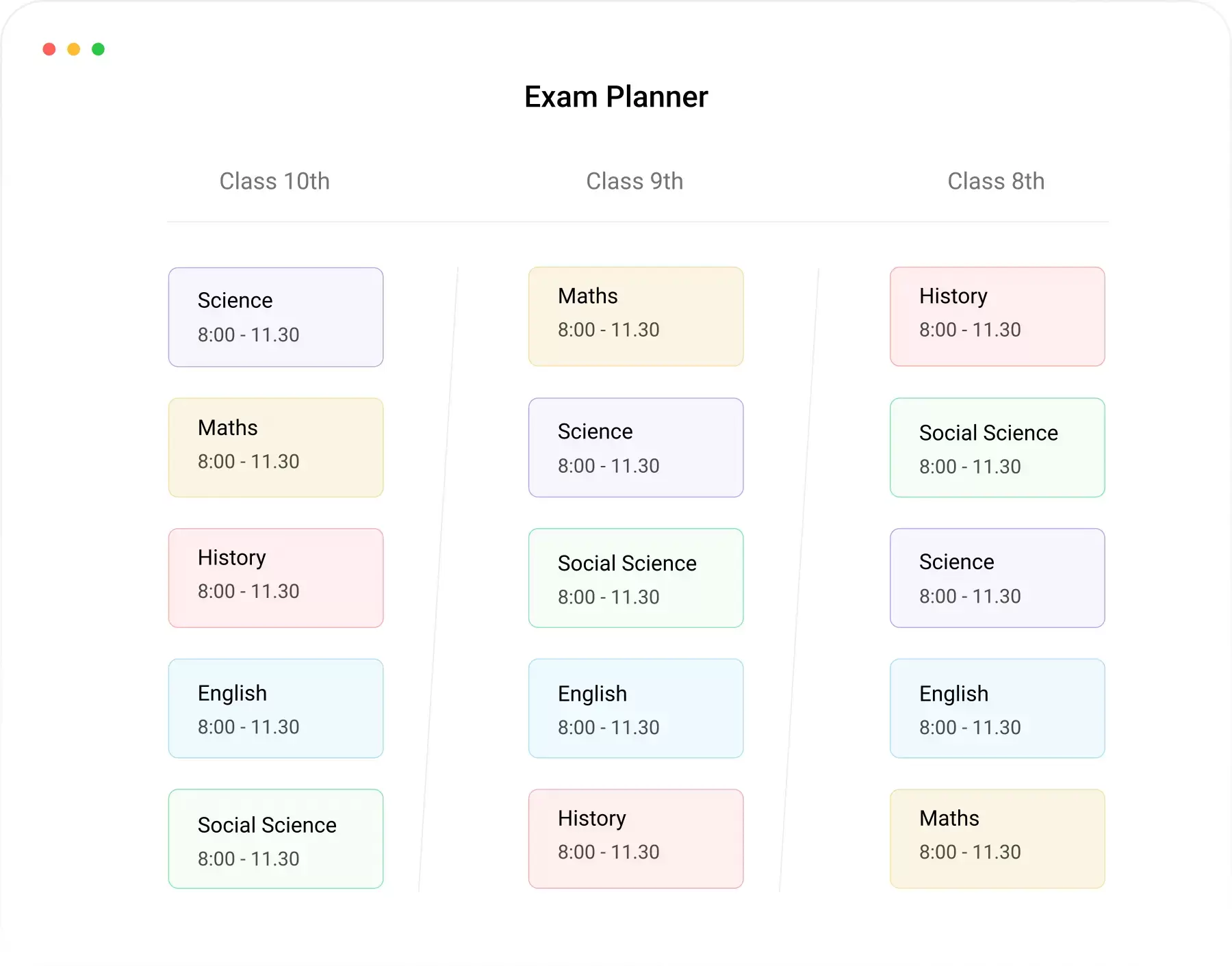
Task: Click the Class 9th Maths exam card
Action: (636, 317)
